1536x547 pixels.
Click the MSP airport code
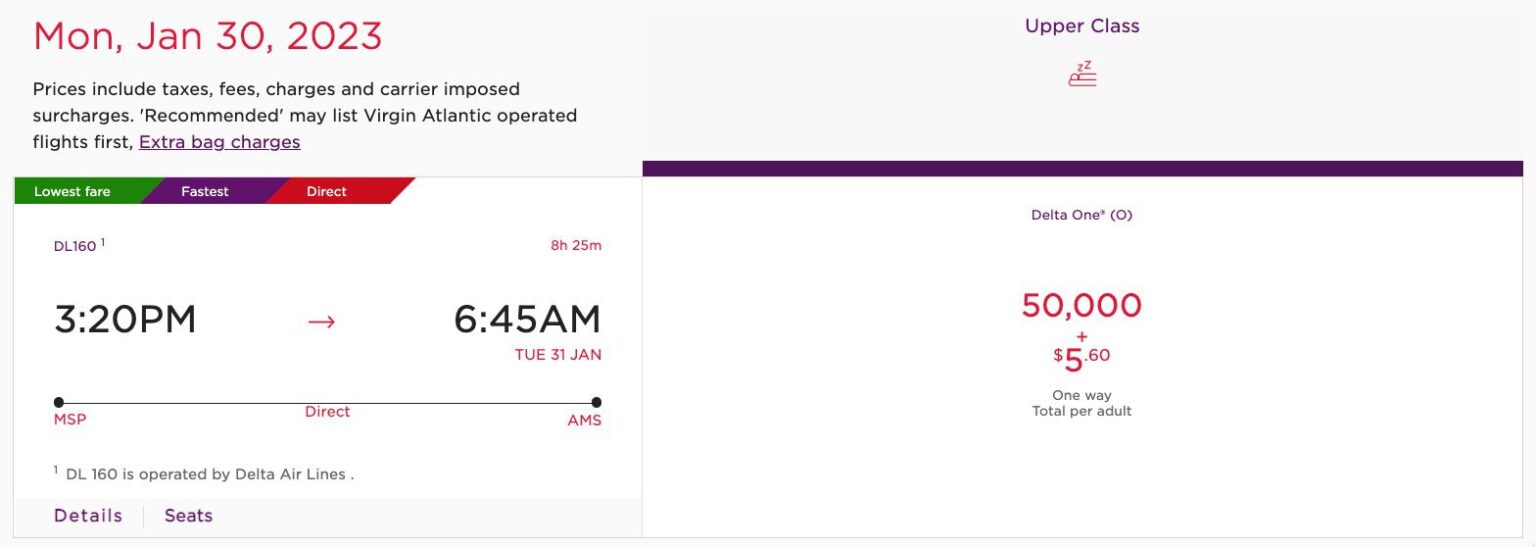point(70,420)
